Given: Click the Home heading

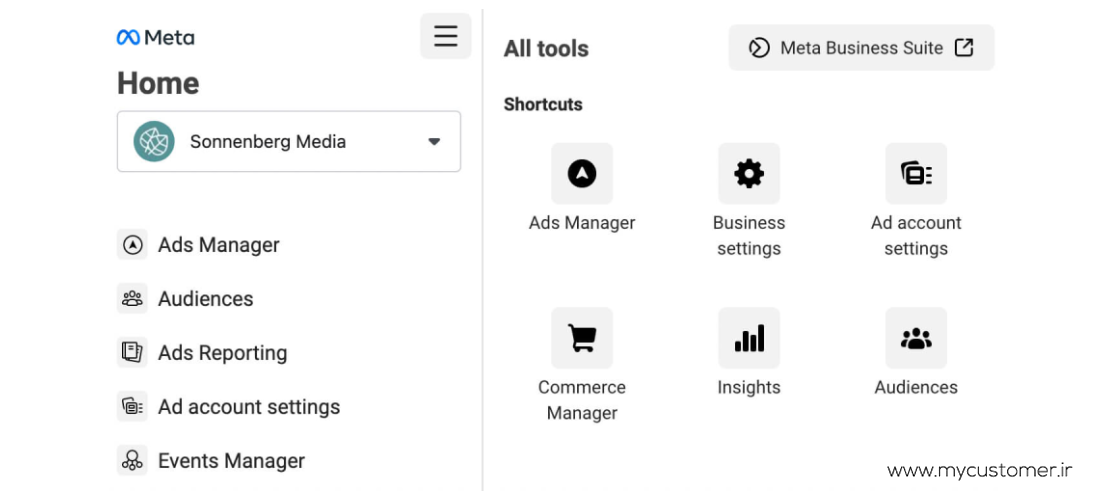Looking at the screenshot, I should (158, 83).
